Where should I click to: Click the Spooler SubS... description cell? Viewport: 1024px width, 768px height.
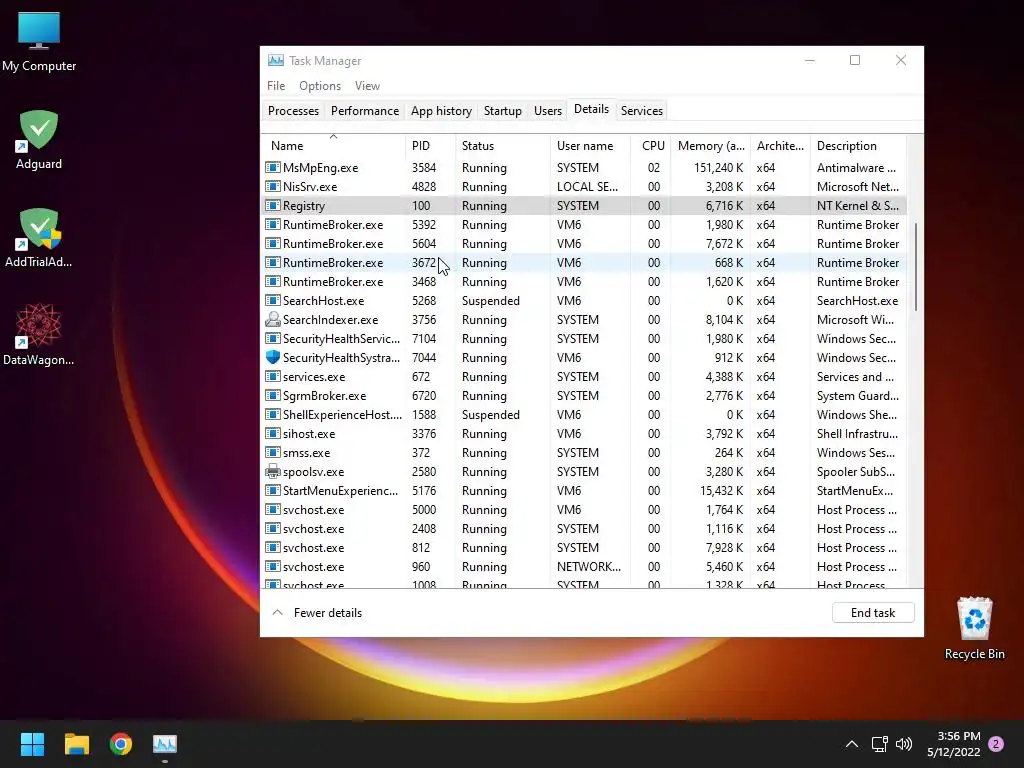(x=856, y=472)
